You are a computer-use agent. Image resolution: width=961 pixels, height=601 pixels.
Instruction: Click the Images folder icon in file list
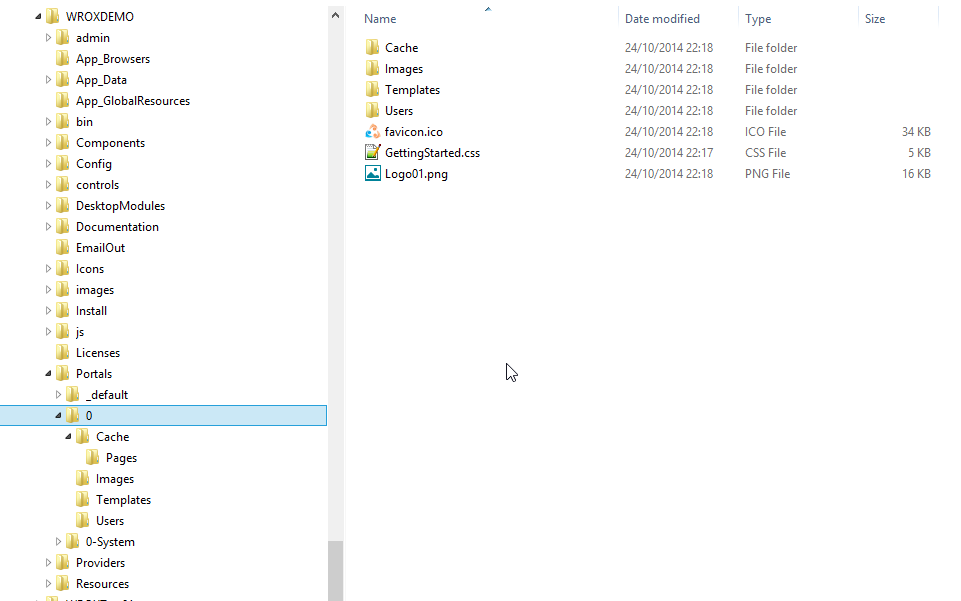tap(372, 68)
